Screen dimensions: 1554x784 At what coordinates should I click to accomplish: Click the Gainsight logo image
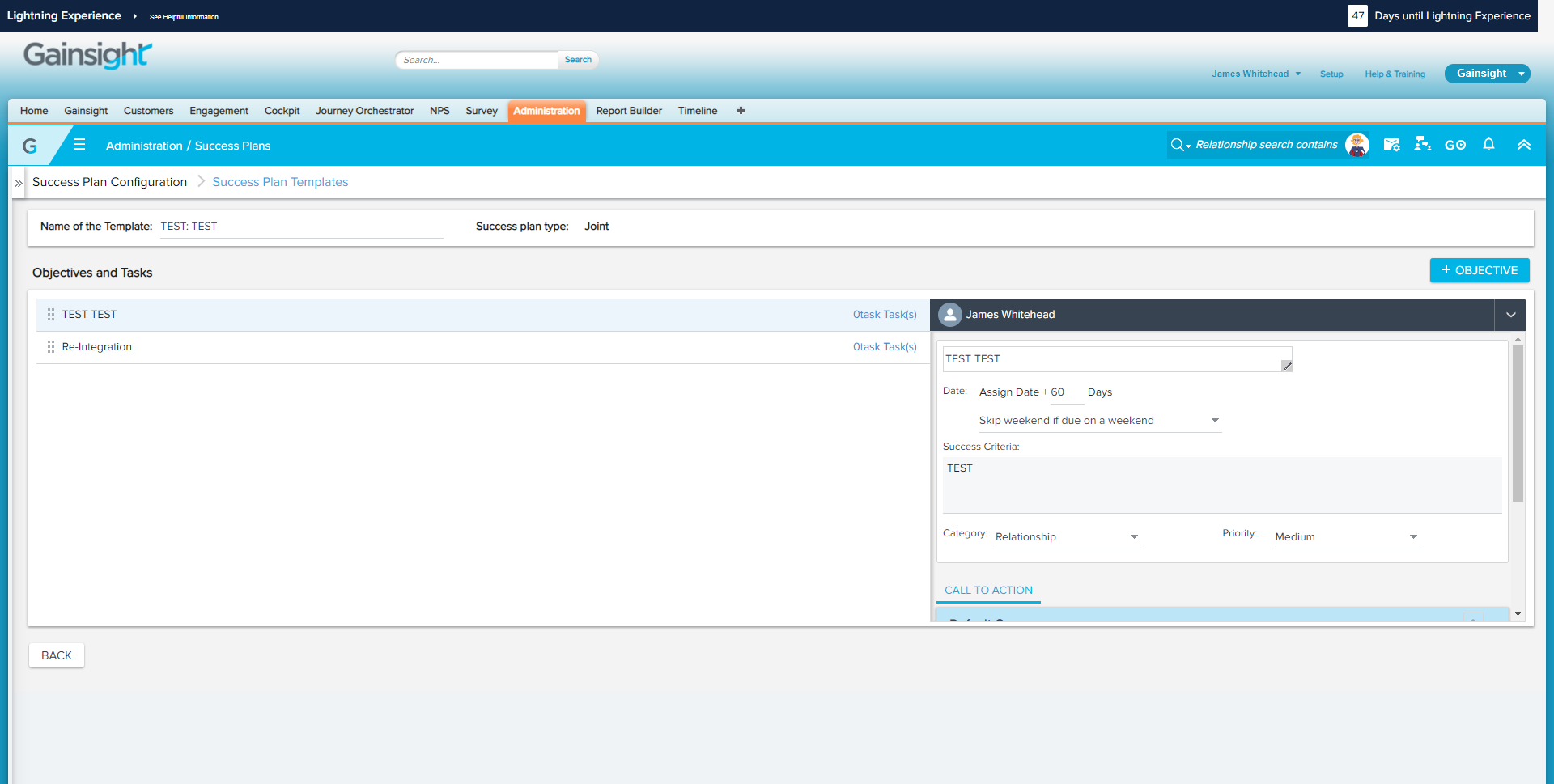coord(87,55)
